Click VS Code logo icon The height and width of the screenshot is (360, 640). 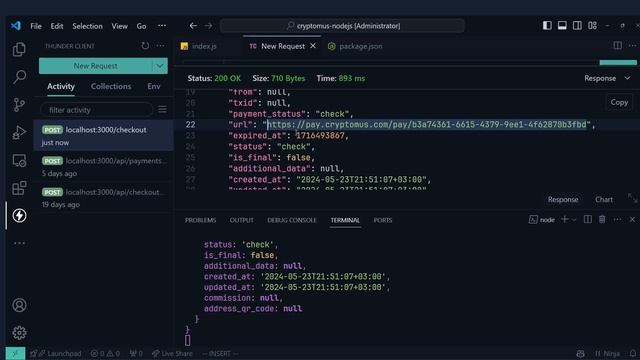(x=16, y=26)
